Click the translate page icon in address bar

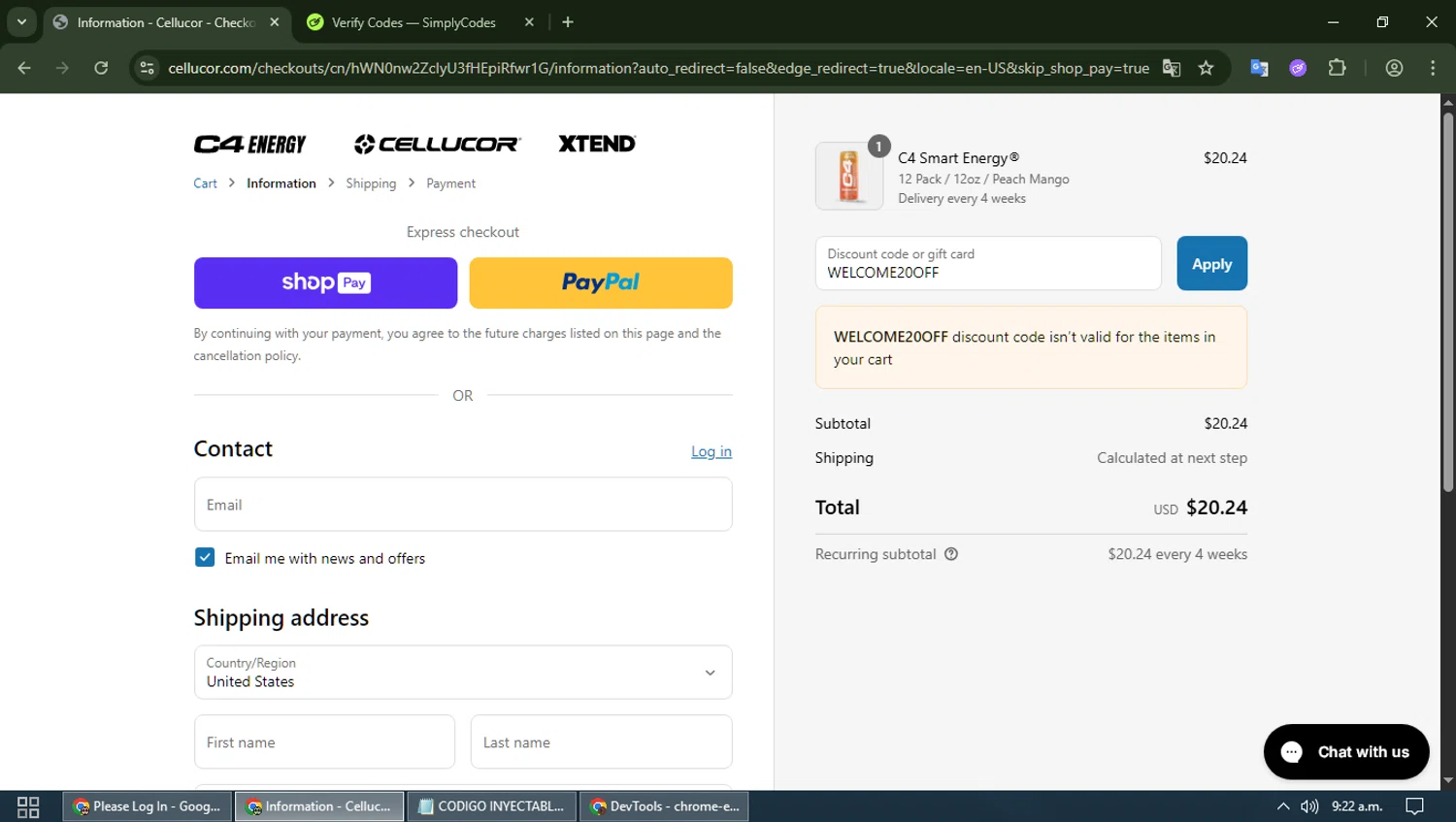pos(1172,68)
